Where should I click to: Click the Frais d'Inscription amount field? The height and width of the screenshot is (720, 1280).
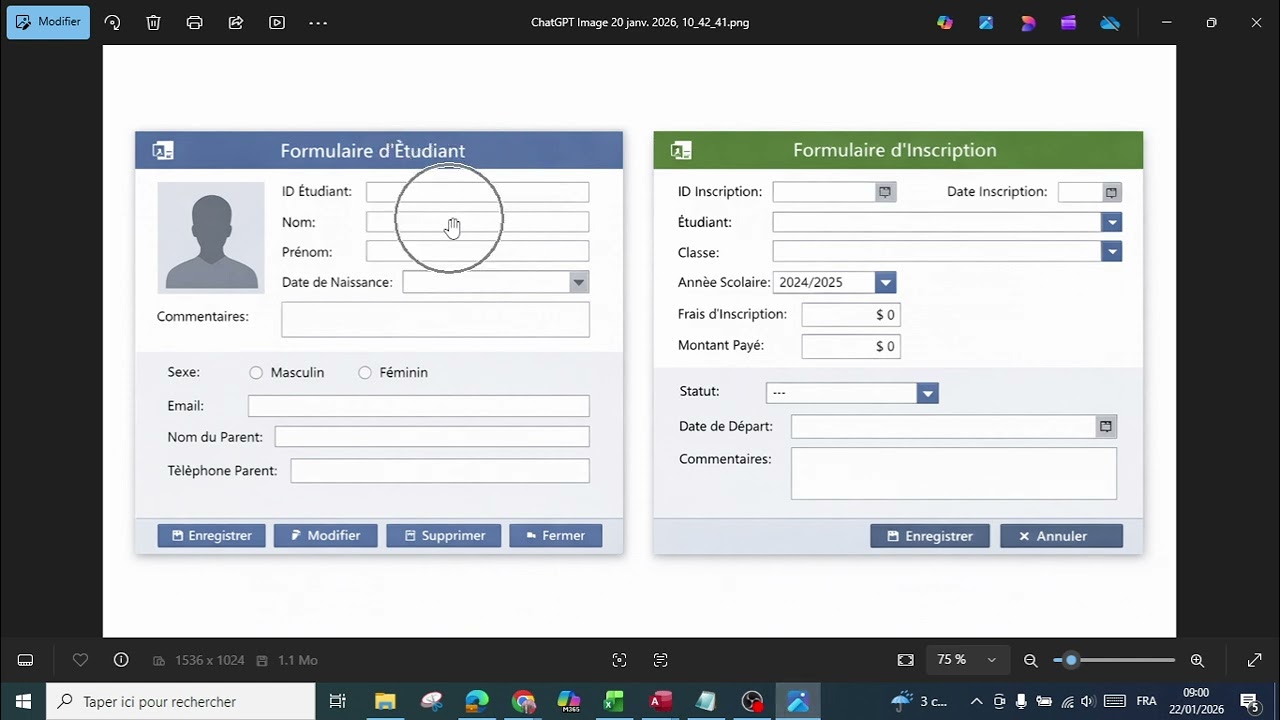point(851,315)
